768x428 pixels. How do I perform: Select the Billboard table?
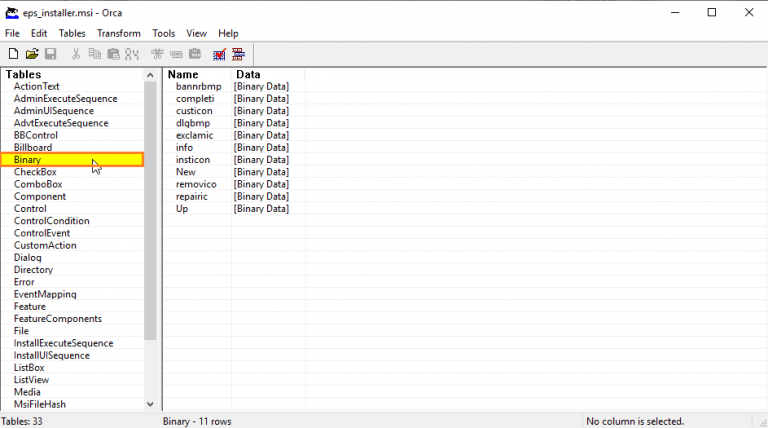coord(33,147)
